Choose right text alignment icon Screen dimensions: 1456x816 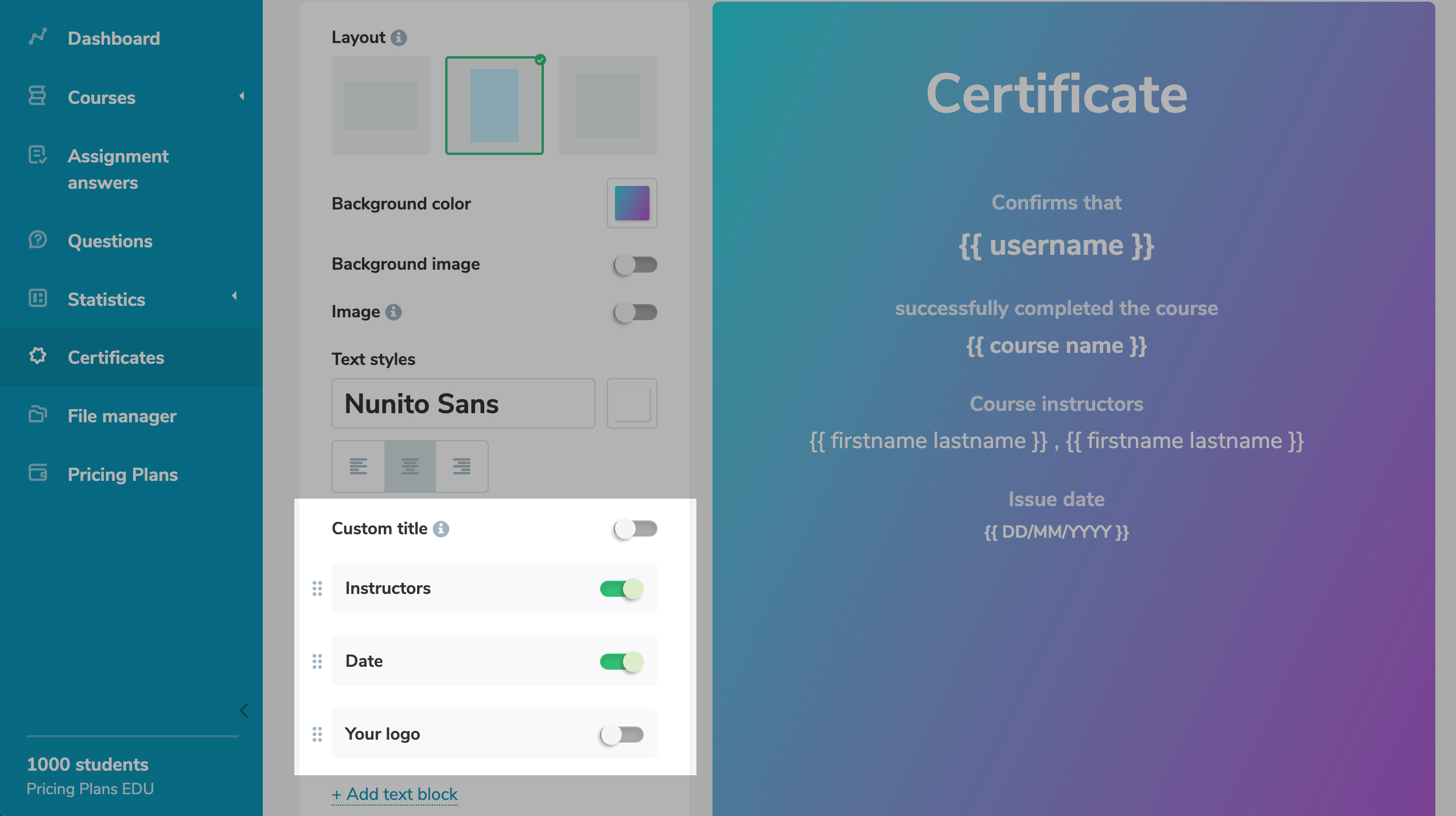point(461,467)
